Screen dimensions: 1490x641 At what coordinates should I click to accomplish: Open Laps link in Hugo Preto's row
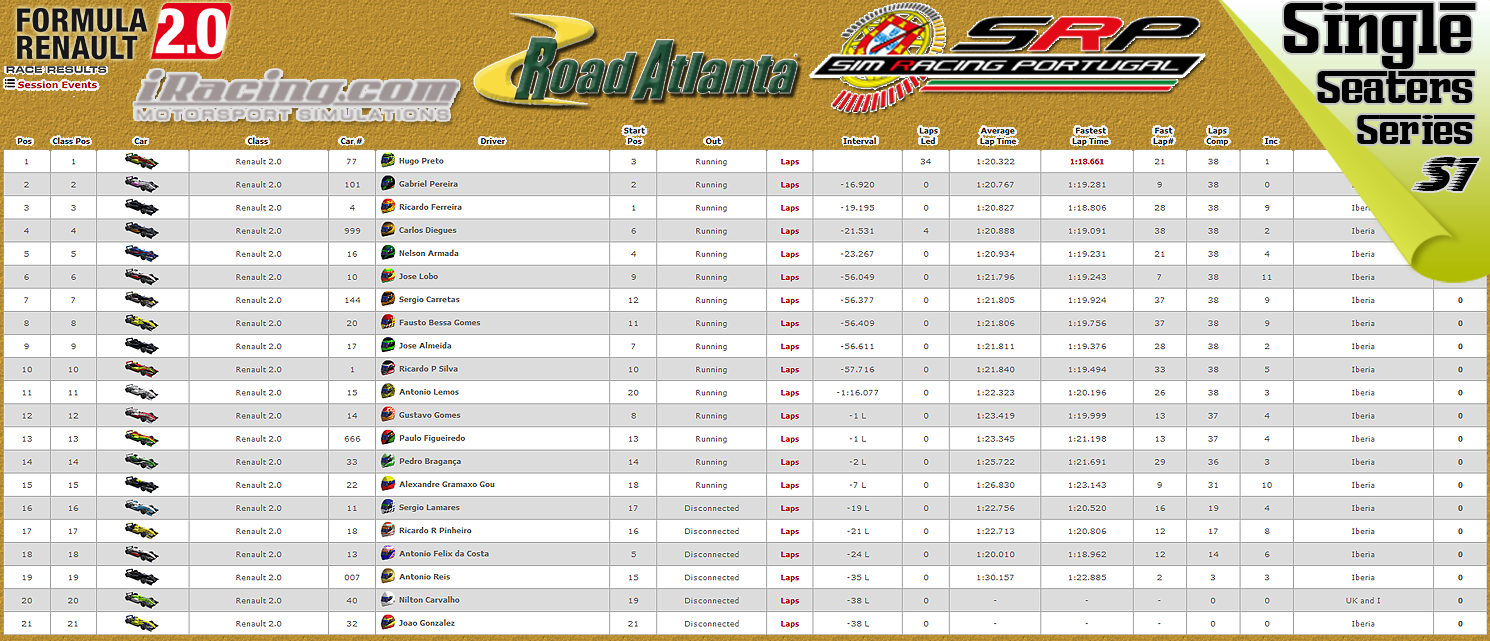[x=790, y=161]
